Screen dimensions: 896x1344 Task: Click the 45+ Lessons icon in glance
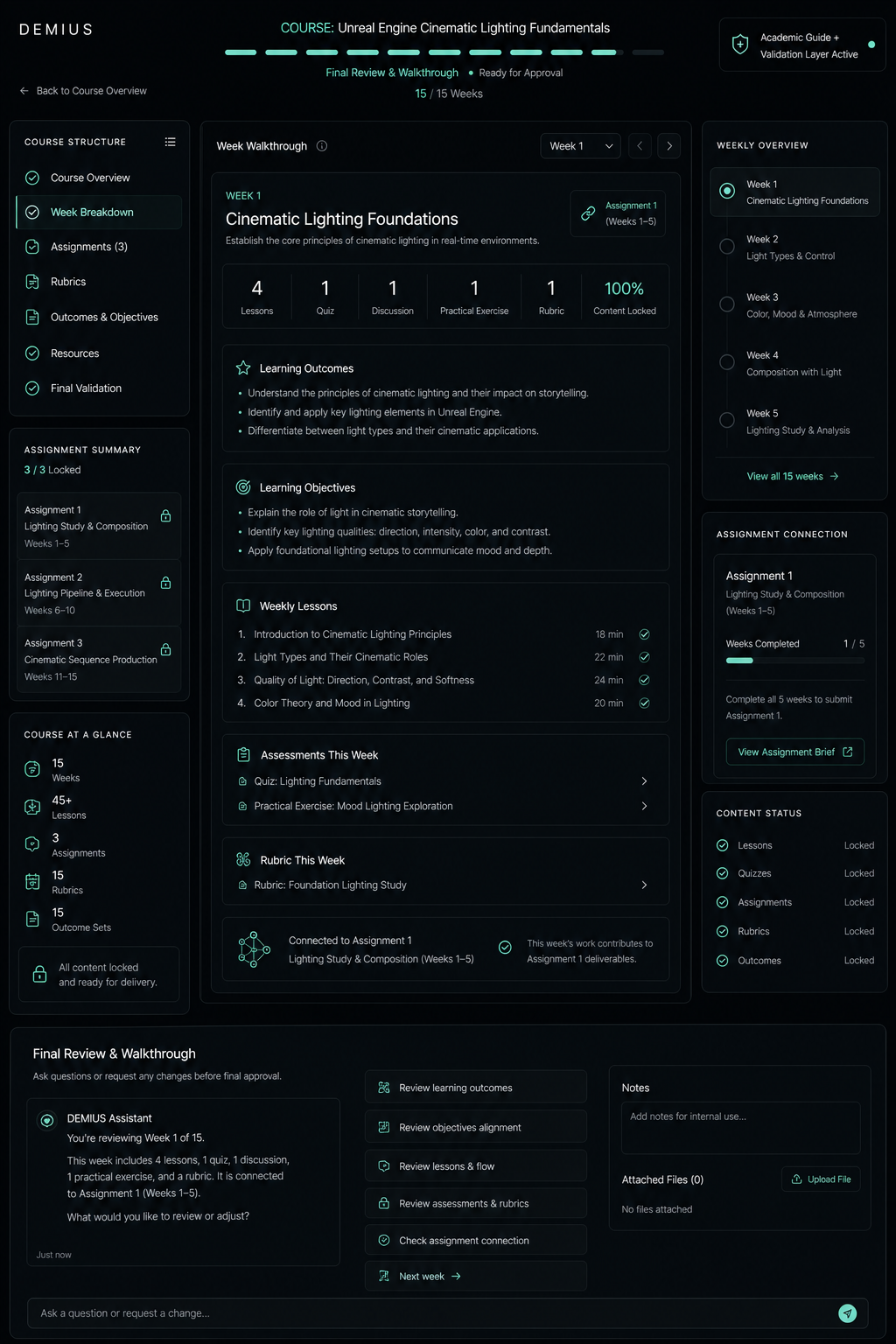click(x=32, y=807)
